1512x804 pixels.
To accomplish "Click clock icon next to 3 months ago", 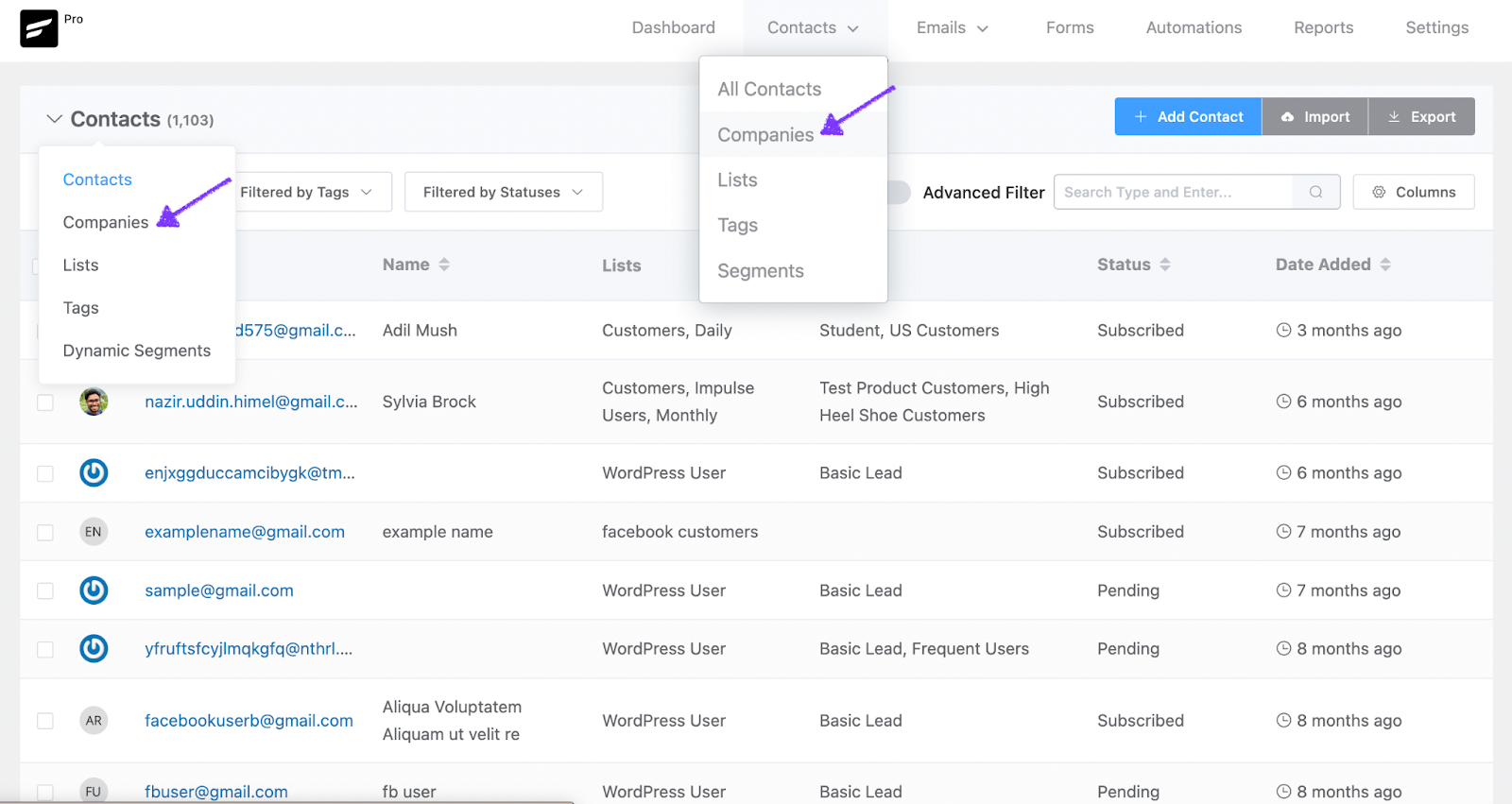I will coord(1283,331).
